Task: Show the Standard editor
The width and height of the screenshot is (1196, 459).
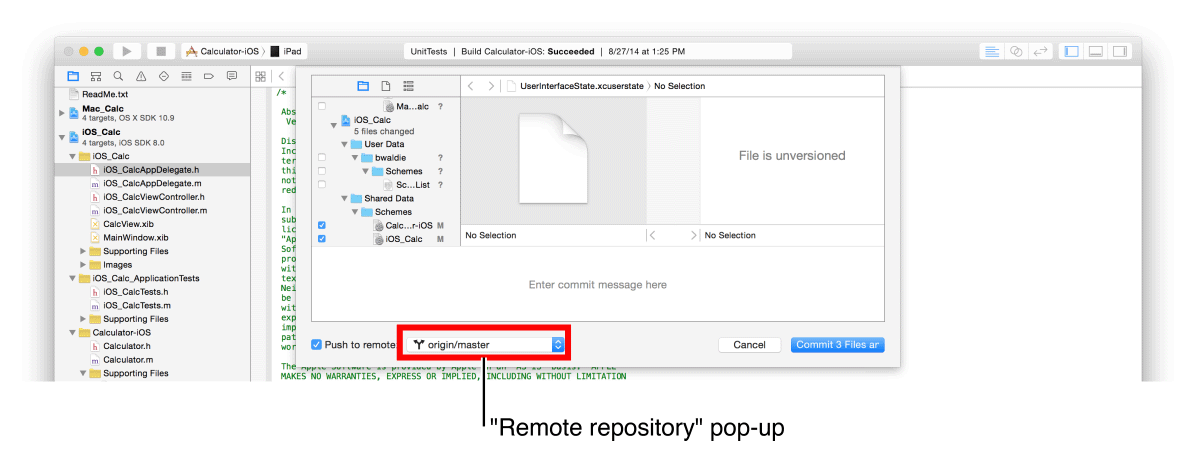Action: [x=992, y=51]
